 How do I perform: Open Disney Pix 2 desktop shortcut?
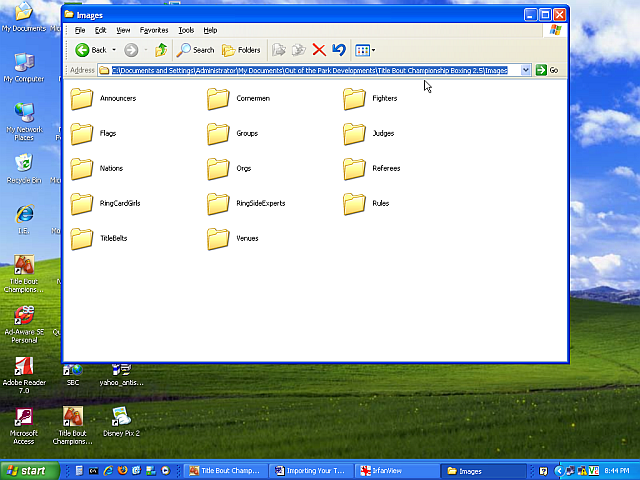click(121, 422)
